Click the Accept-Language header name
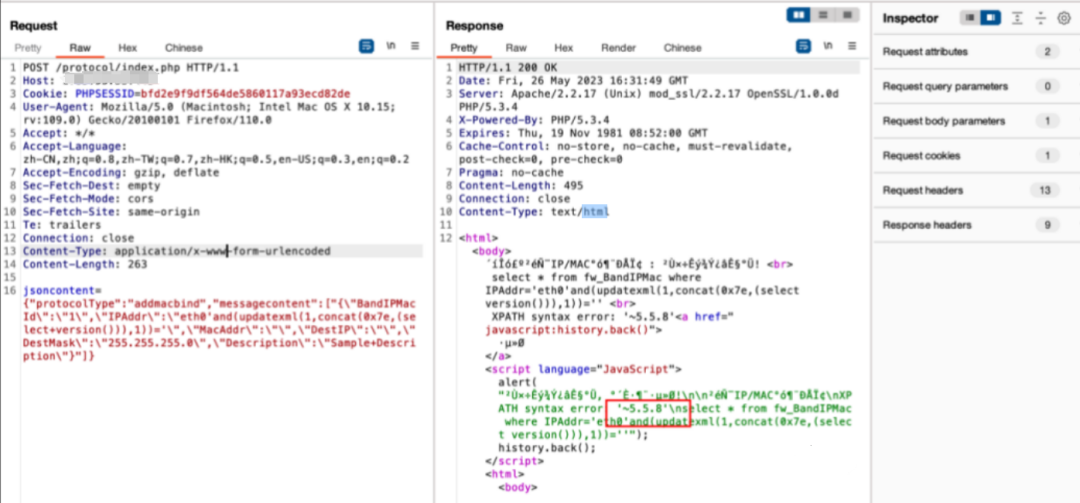This screenshot has height=503, width=1080. click(x=74, y=146)
